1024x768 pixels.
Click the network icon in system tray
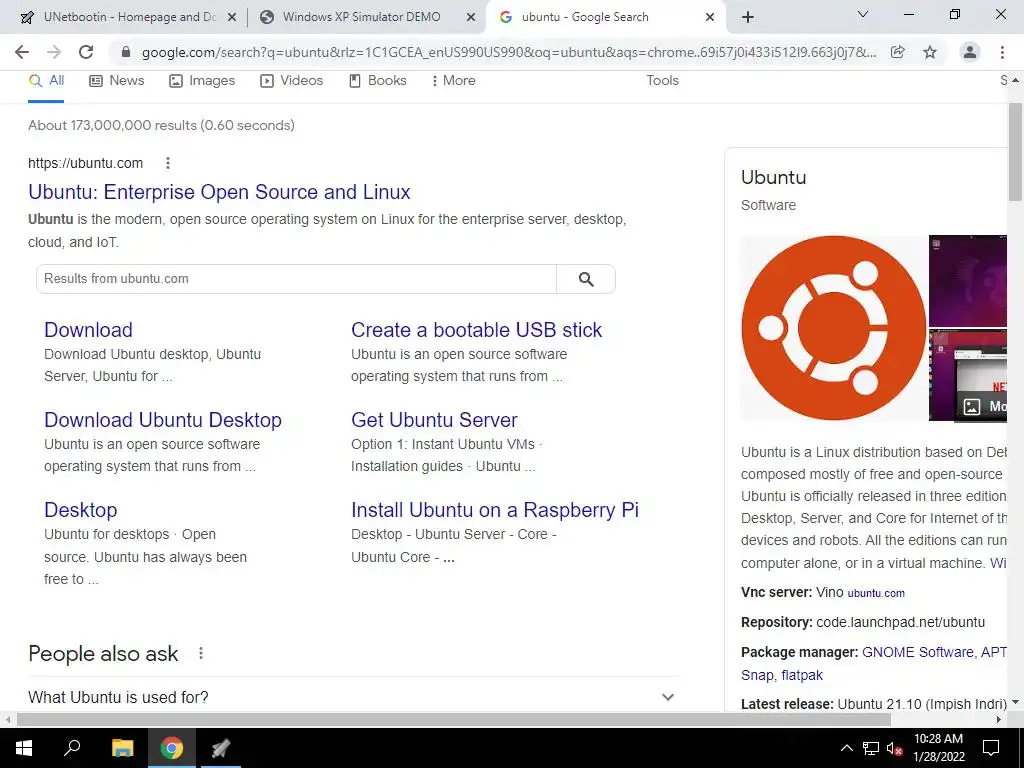(871, 748)
